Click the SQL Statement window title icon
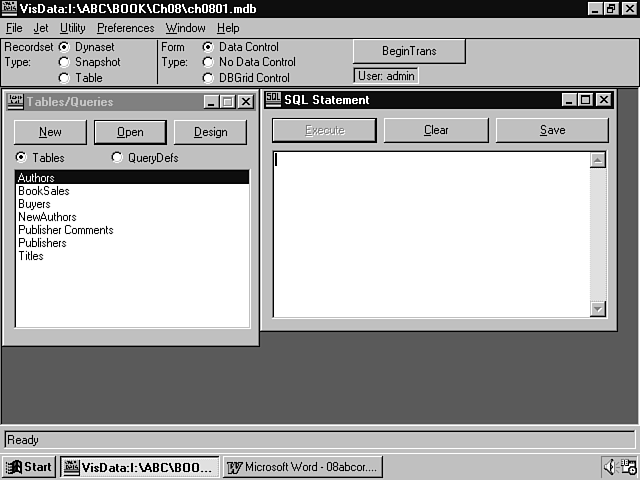Image resolution: width=640 pixels, height=480 pixels. pyautogui.click(x=272, y=99)
